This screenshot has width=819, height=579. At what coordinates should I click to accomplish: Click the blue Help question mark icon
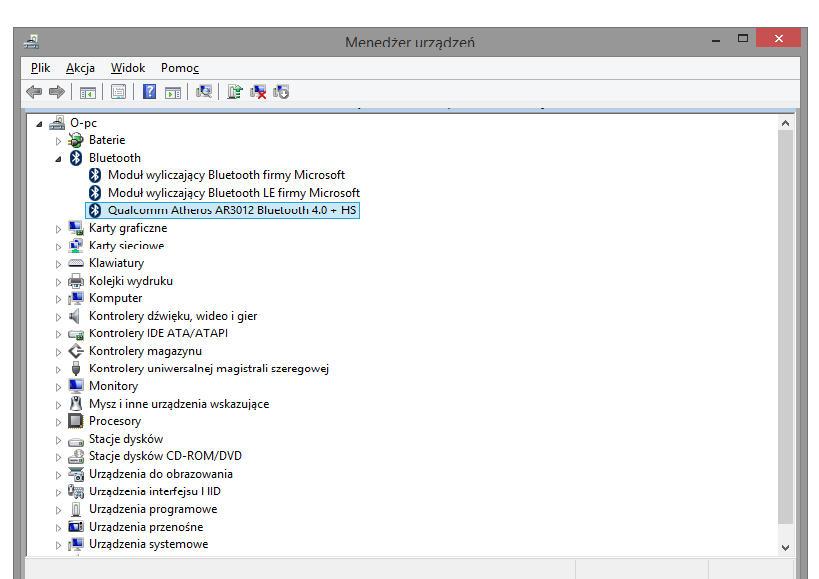click(x=149, y=92)
